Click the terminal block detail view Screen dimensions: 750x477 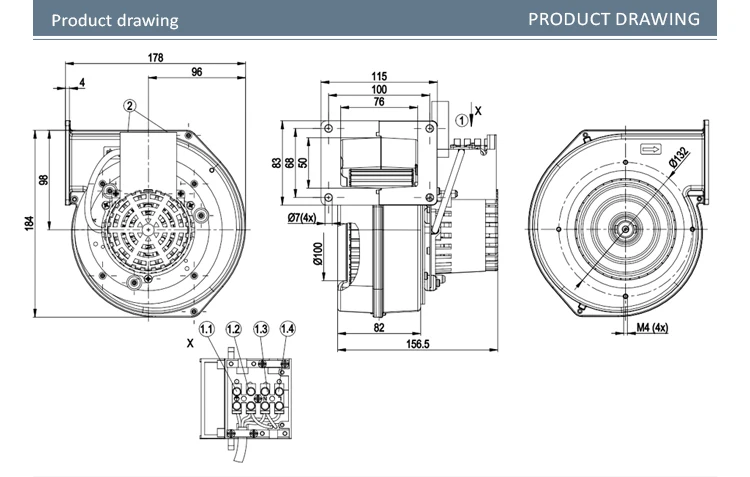(245, 403)
